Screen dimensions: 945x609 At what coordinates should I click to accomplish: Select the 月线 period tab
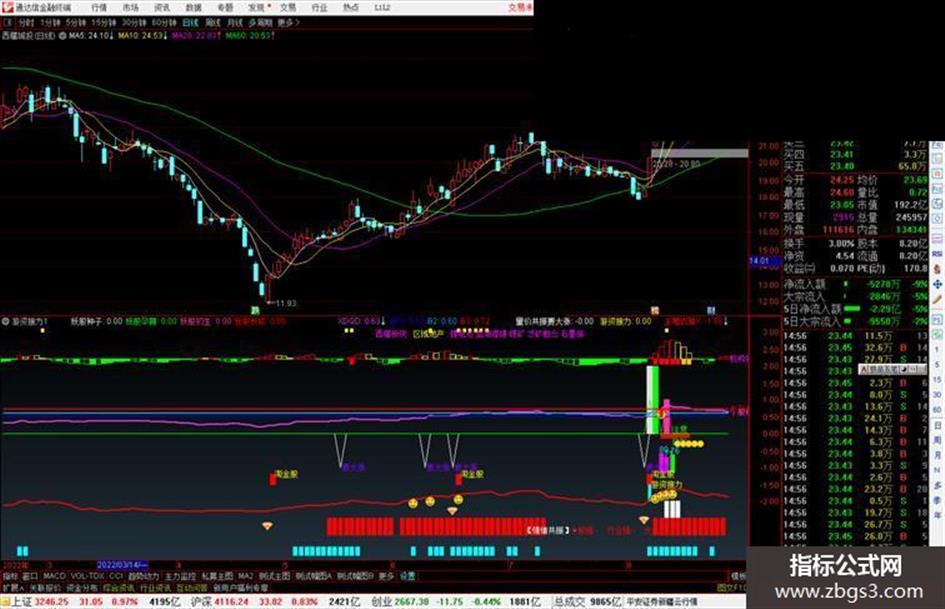point(234,23)
